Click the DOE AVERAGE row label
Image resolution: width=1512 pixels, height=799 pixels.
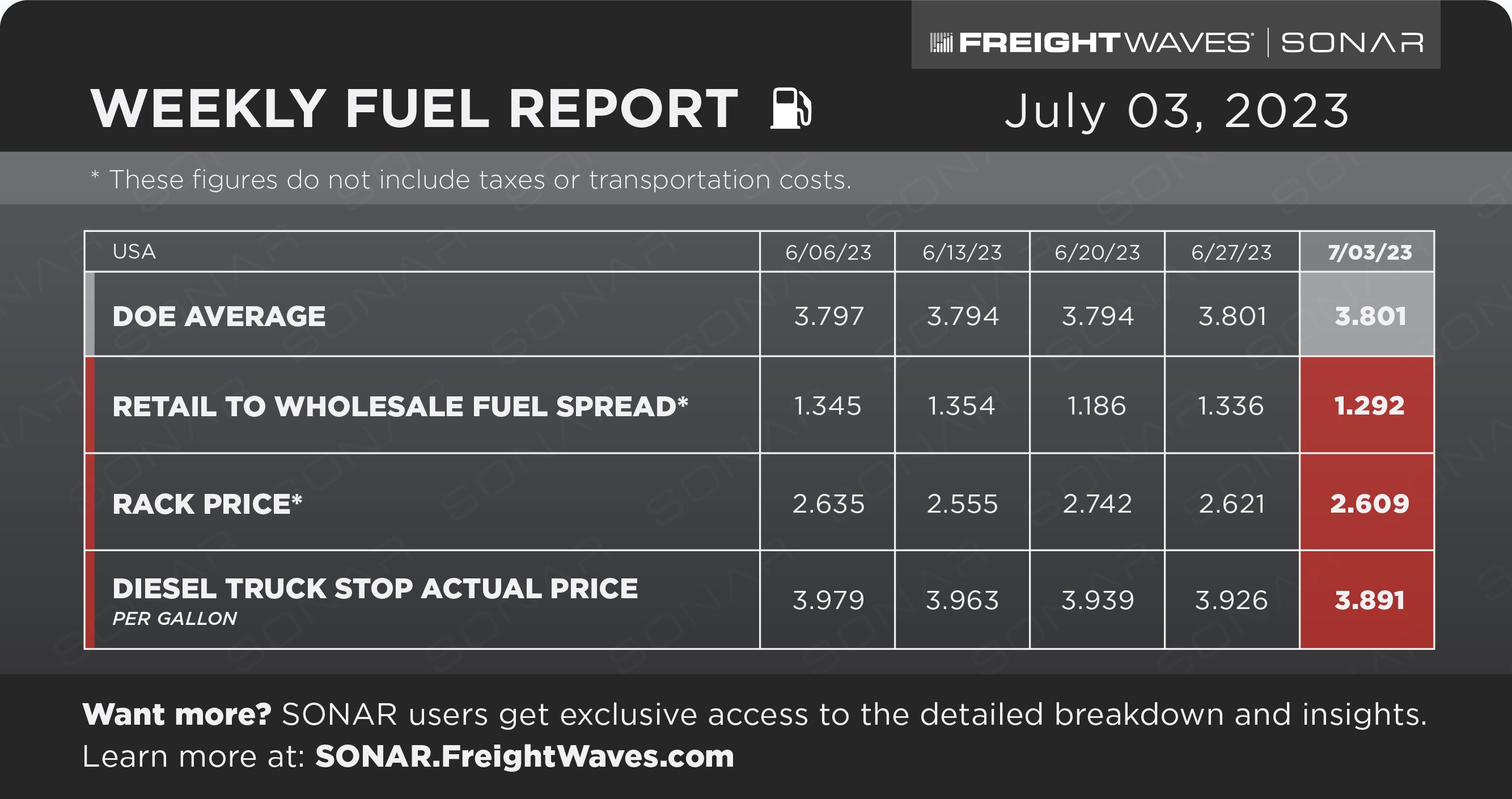(x=219, y=316)
